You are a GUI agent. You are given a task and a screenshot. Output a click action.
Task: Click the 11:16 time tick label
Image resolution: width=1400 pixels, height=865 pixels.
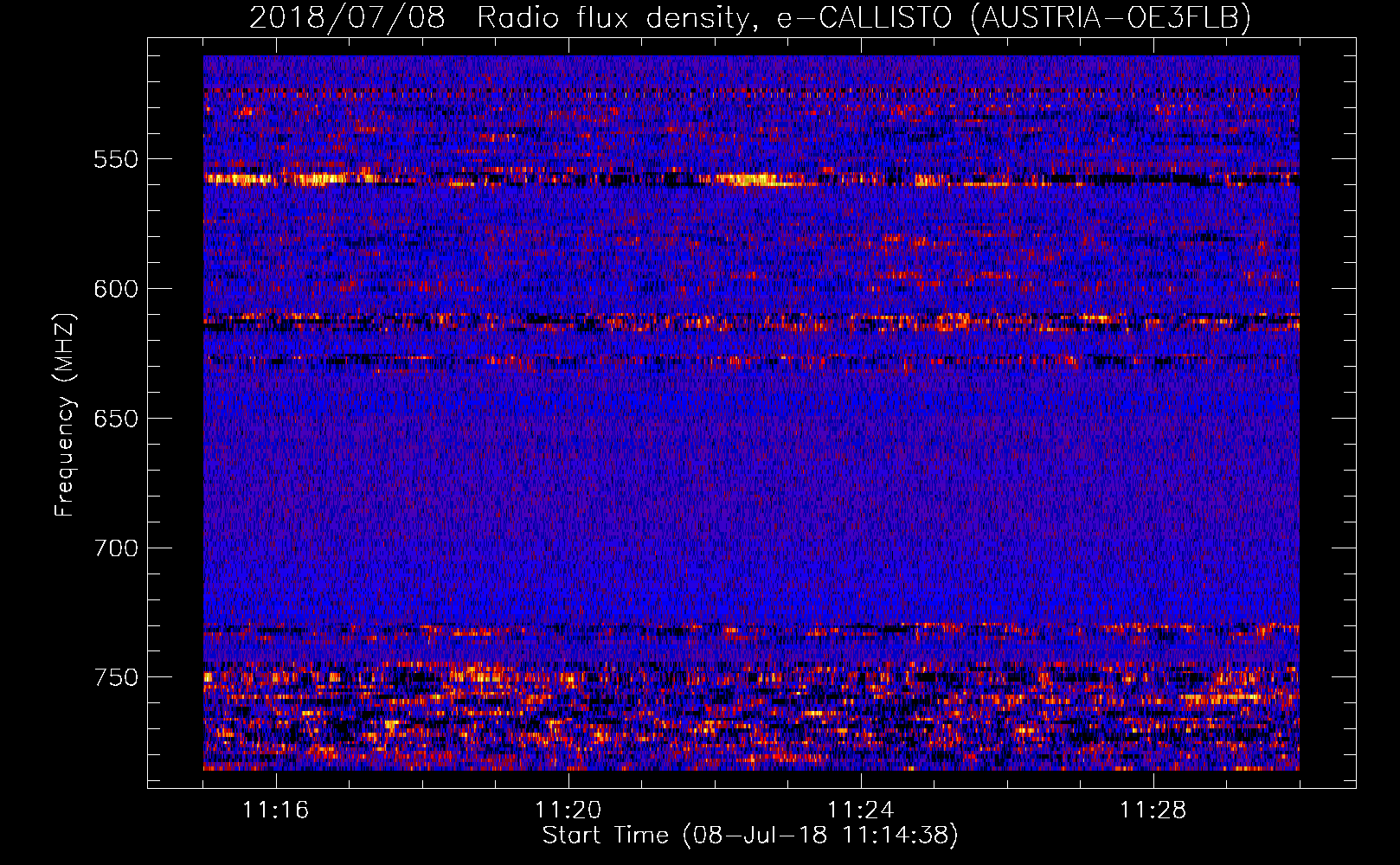(276, 810)
